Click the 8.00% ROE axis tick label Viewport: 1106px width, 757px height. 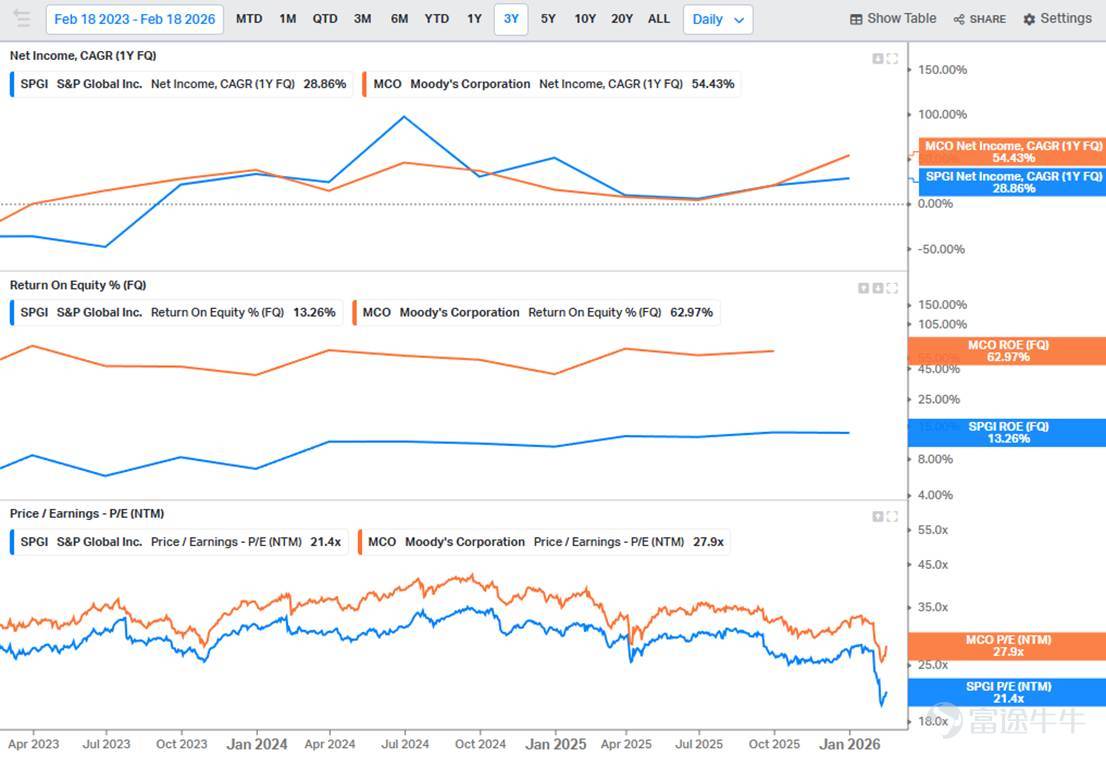tap(935, 459)
